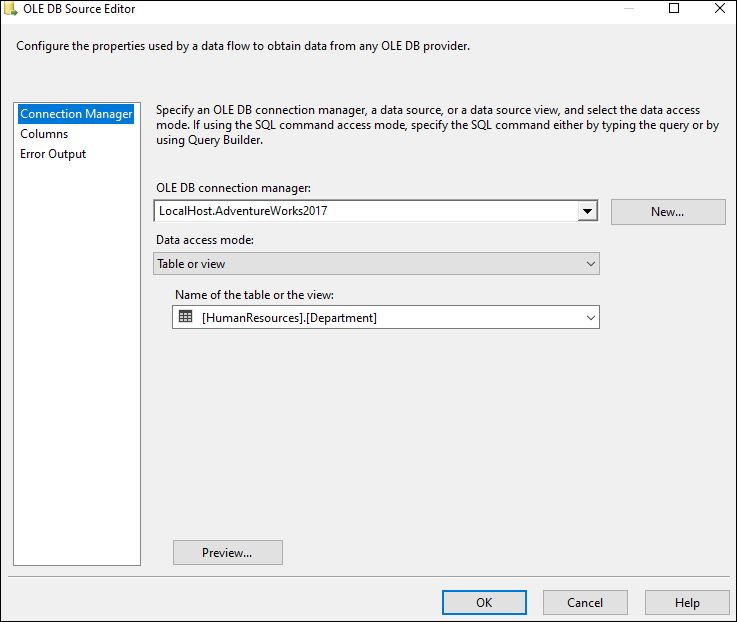Select Connection Manager page in left list
The image size is (737, 622).
click(76, 114)
